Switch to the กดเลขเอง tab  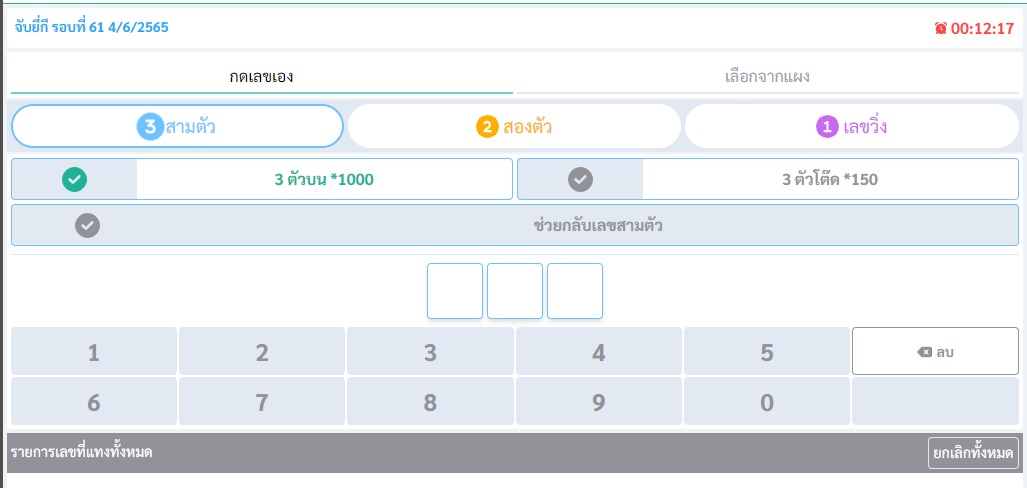(x=261, y=77)
